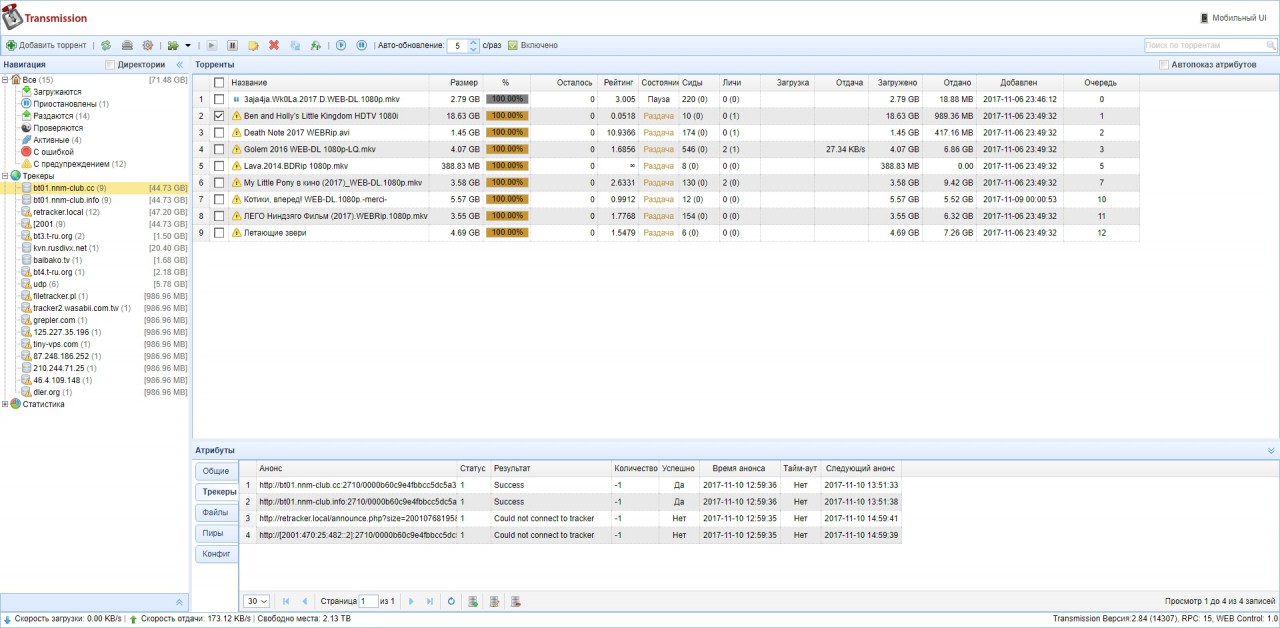This screenshot has width=1280, height=628.
Task: Show Проверяются checking torrents
Action: point(58,128)
